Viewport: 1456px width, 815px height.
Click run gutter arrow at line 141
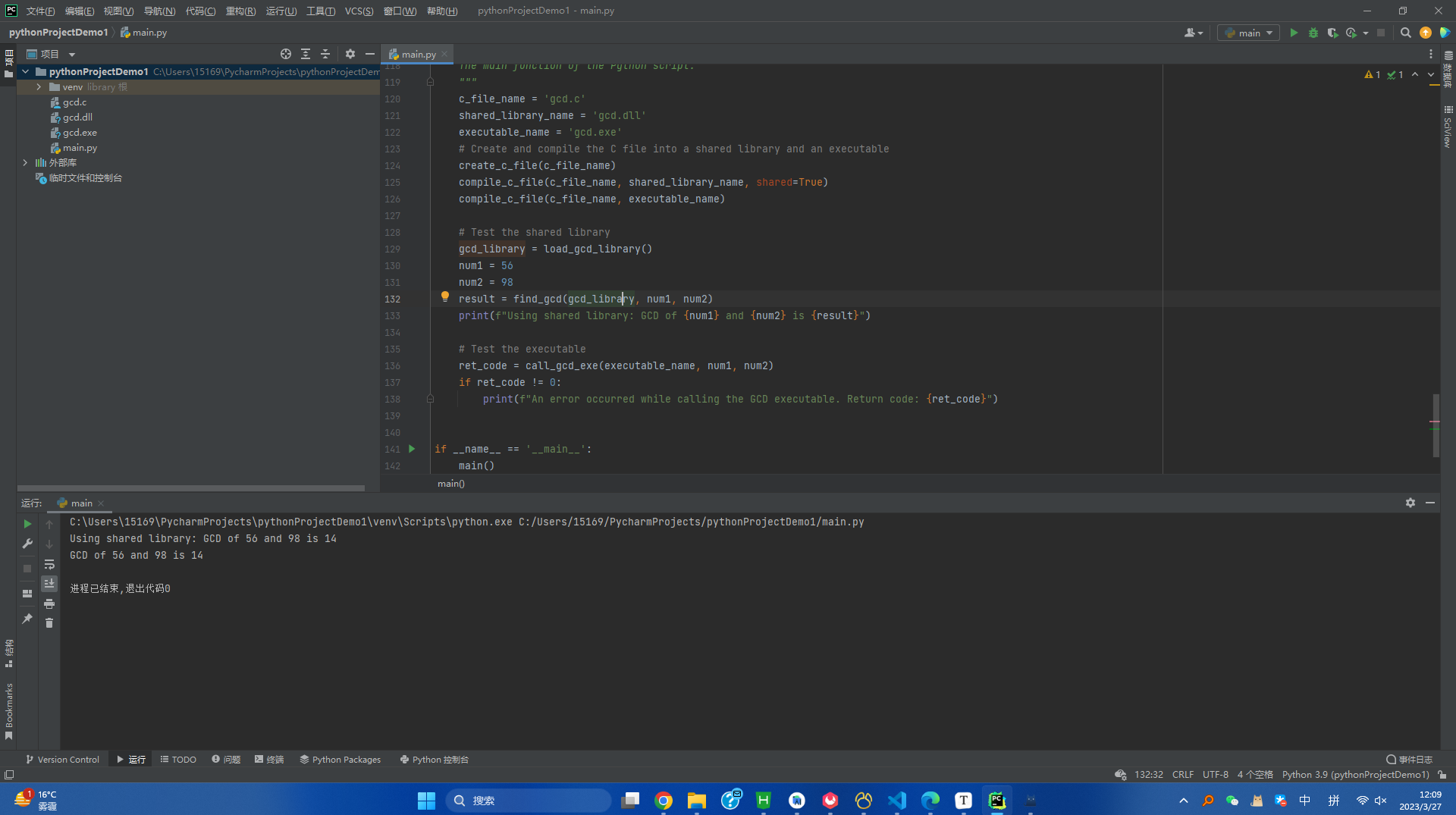click(412, 449)
